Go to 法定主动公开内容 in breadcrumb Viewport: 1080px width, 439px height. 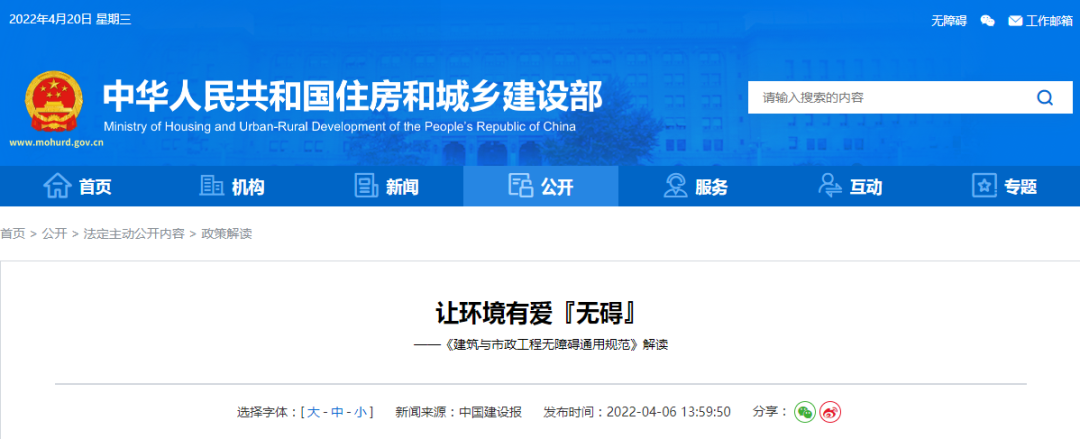(134, 234)
